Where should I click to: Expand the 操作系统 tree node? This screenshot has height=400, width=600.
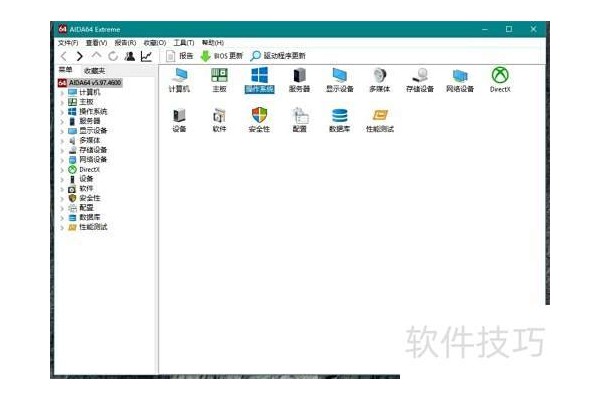[62, 112]
